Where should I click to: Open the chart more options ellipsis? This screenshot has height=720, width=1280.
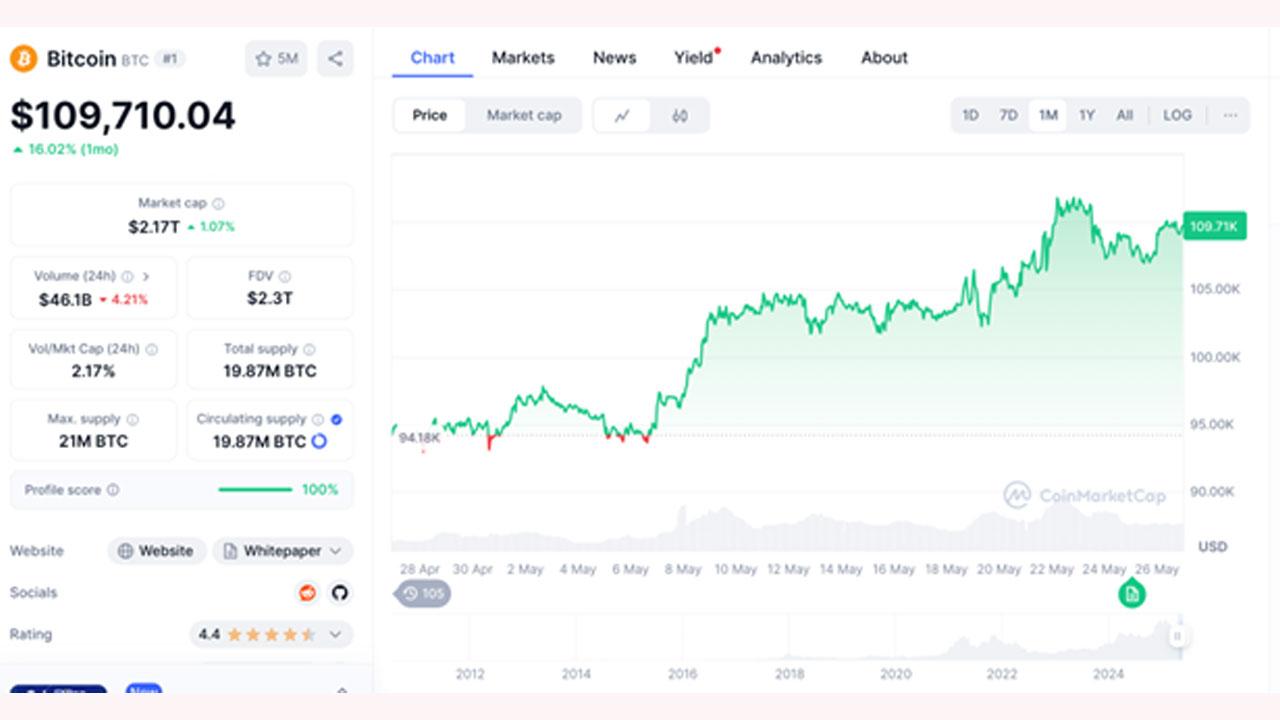(1230, 115)
